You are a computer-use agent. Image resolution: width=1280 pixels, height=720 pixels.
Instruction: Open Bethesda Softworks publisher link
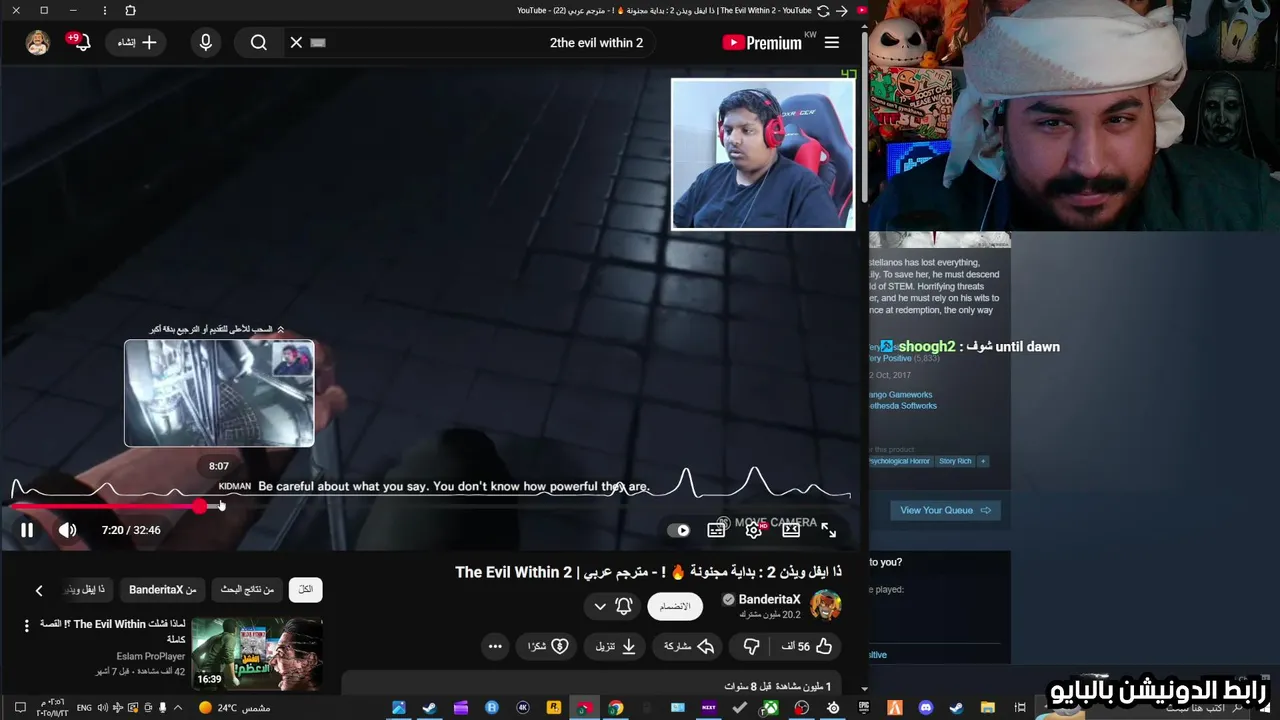click(903, 406)
